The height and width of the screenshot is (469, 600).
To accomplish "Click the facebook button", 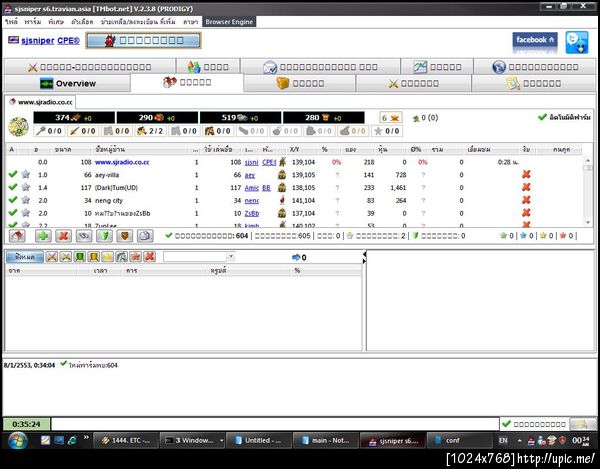I will click(535, 42).
